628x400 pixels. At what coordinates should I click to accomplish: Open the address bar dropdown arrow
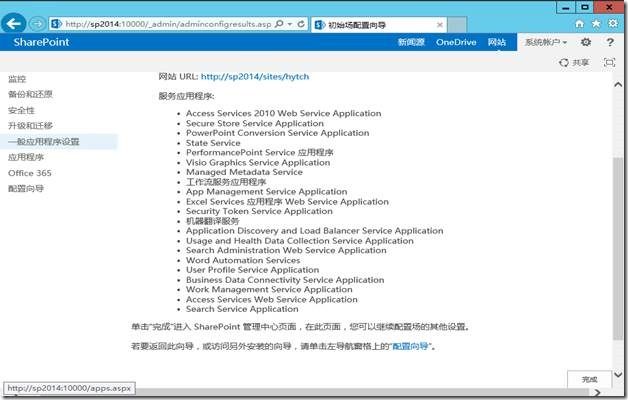(x=290, y=24)
